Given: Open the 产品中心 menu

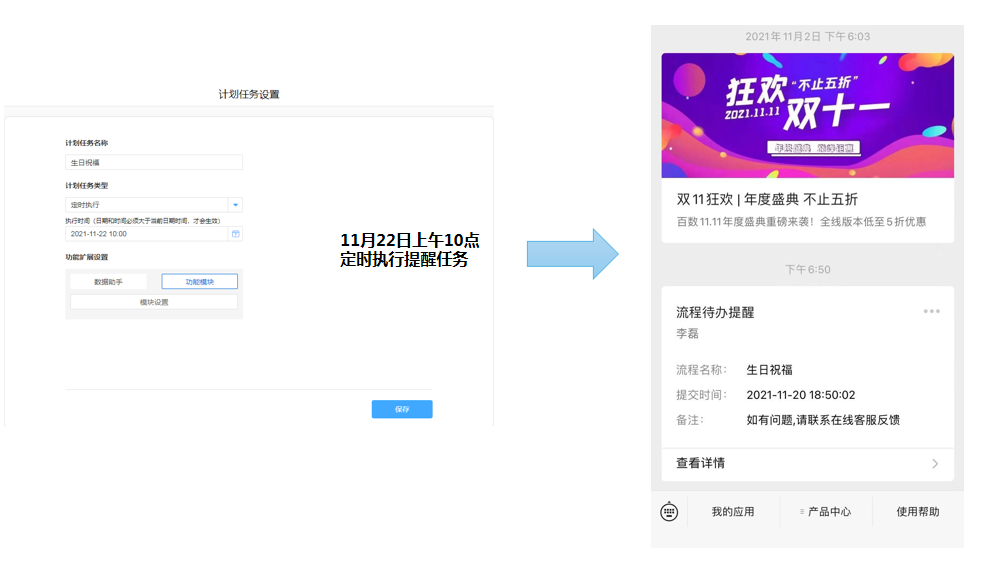Looking at the screenshot, I should coord(828,512).
